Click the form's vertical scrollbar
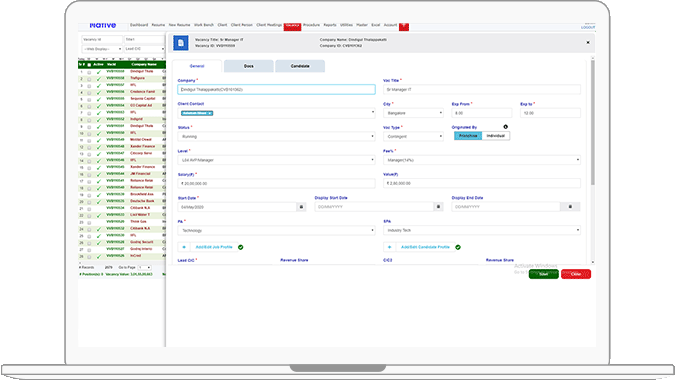 tap(593, 123)
